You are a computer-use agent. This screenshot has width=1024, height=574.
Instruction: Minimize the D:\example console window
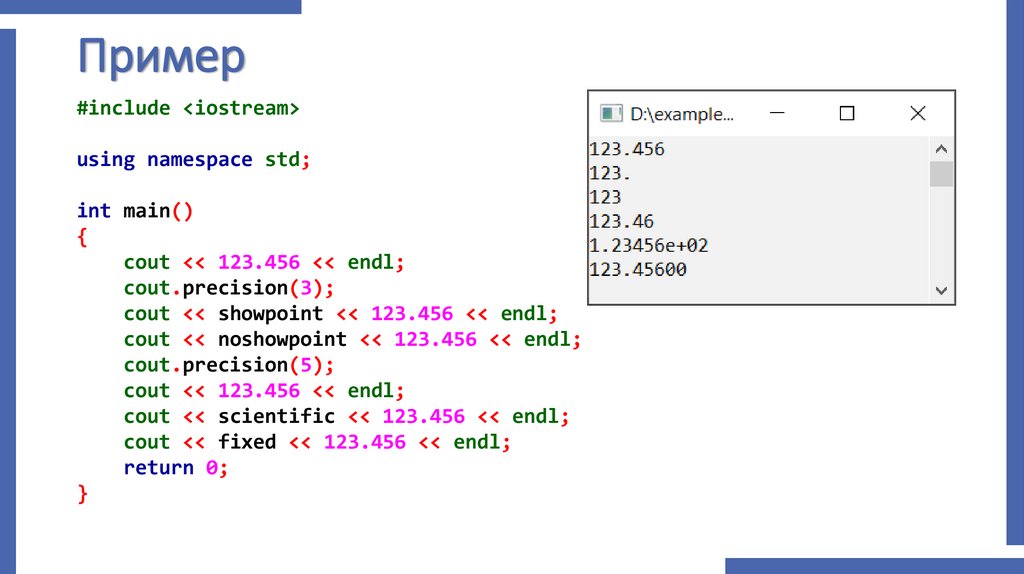point(777,114)
